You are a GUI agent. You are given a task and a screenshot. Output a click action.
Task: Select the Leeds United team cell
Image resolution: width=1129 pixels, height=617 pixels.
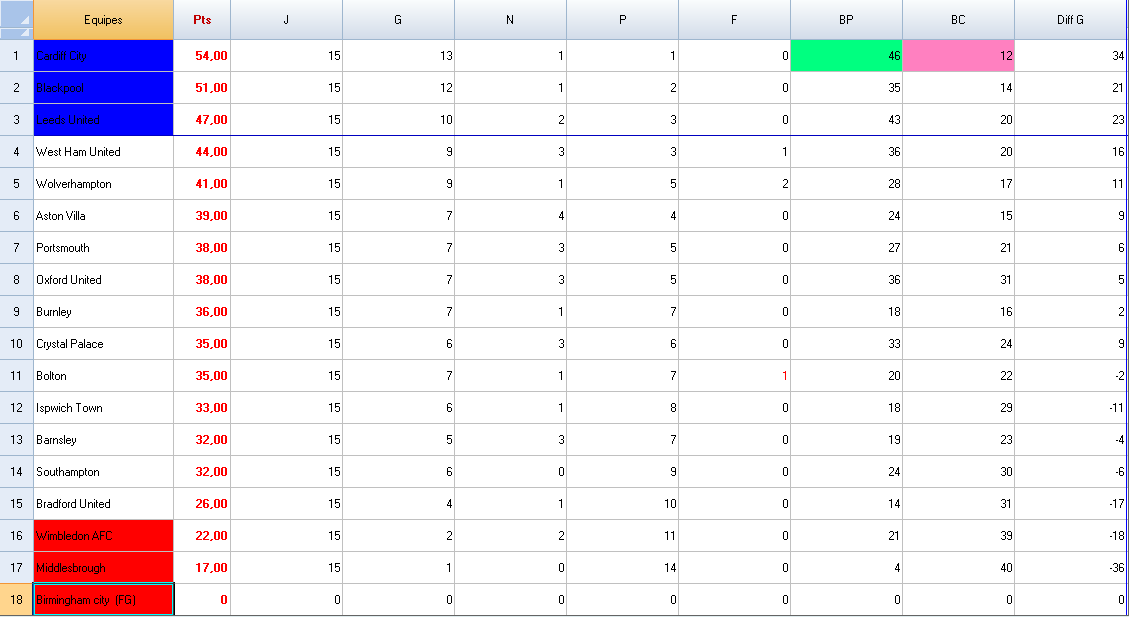pos(103,120)
